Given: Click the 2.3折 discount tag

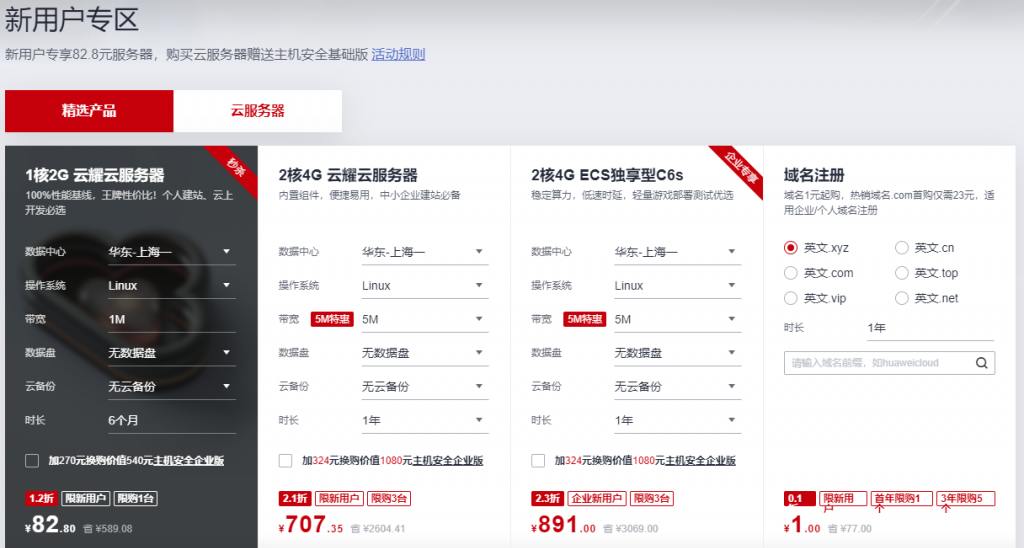Looking at the screenshot, I should (547, 498).
